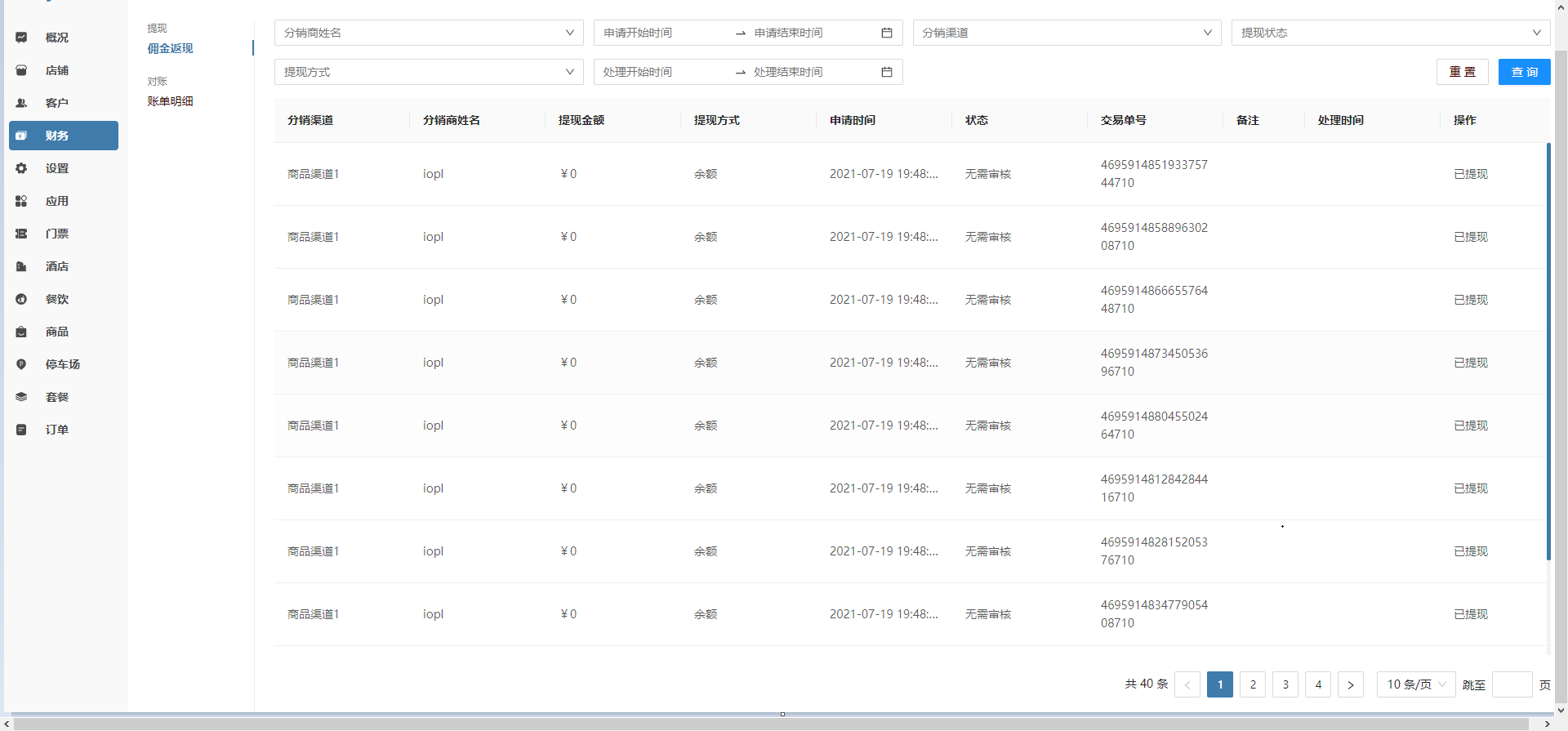Image resolution: width=1568 pixels, height=731 pixels.
Task: Open the 10 条/页 page size selector
Action: click(x=1415, y=684)
